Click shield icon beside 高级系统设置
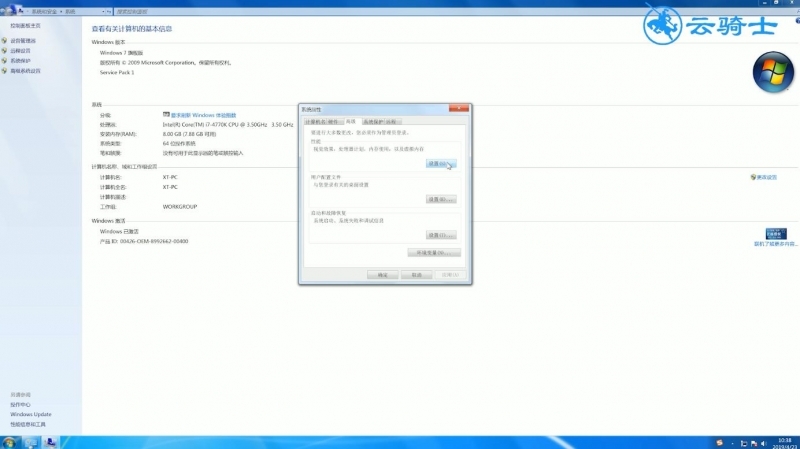The height and width of the screenshot is (449, 800). [x=4, y=71]
